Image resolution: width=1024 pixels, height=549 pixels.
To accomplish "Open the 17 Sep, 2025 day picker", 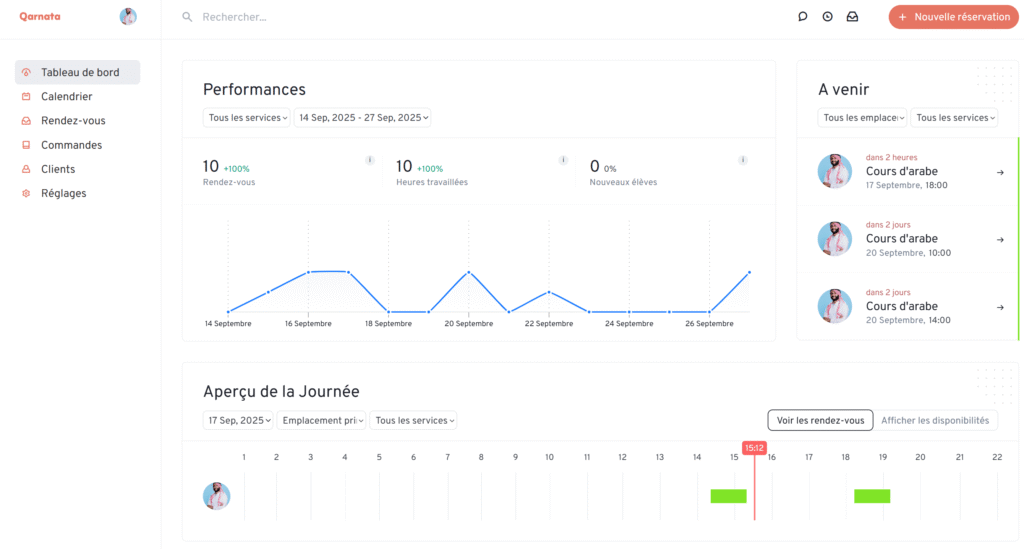I will click(x=238, y=421).
